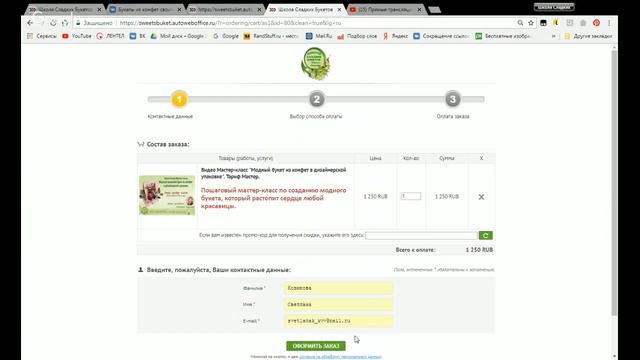Open the Google bookmark
The height and width of the screenshot is (360, 640).
coord(226,36)
